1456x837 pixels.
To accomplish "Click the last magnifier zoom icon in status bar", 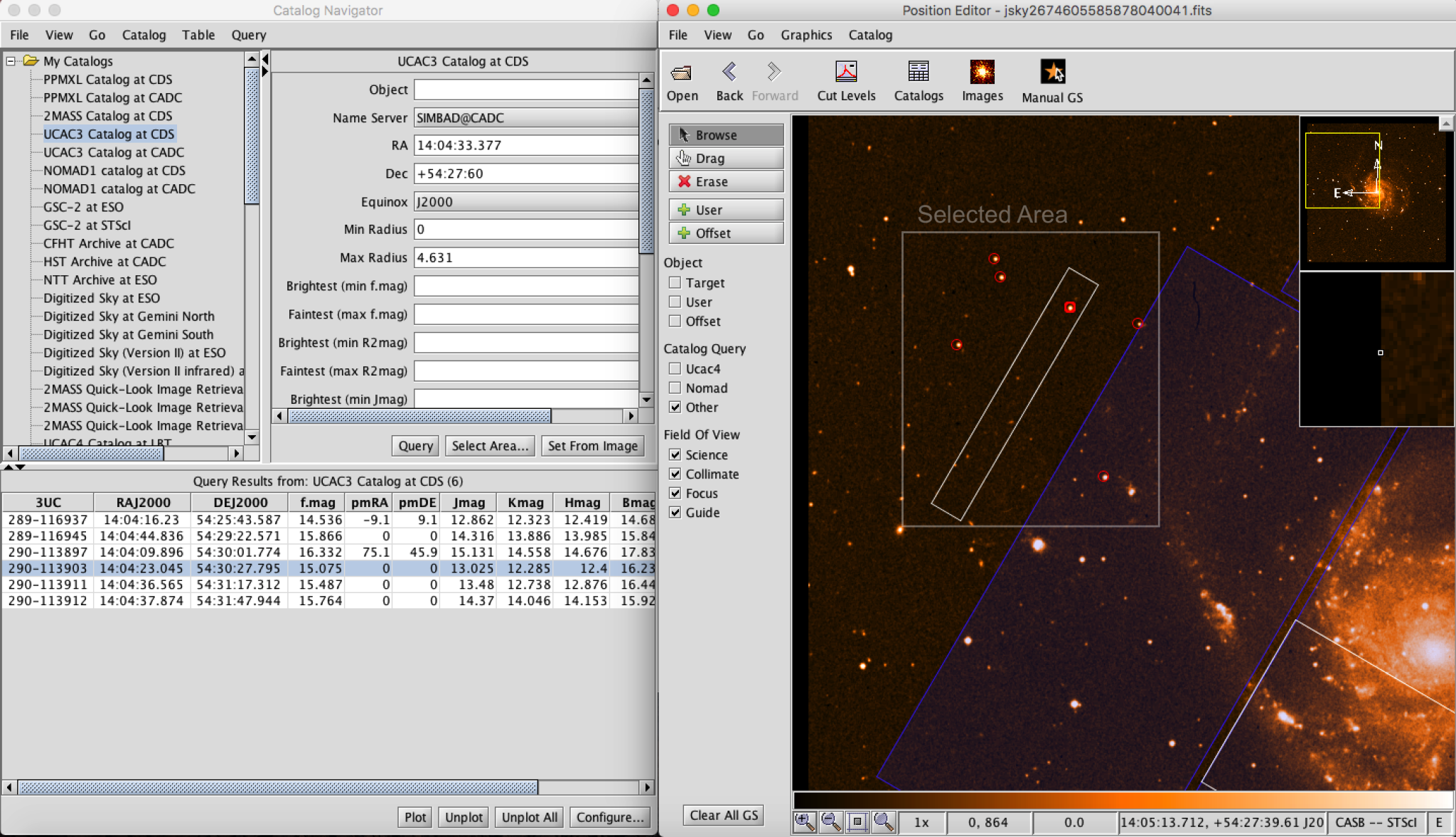I will pyautogui.click(x=884, y=822).
